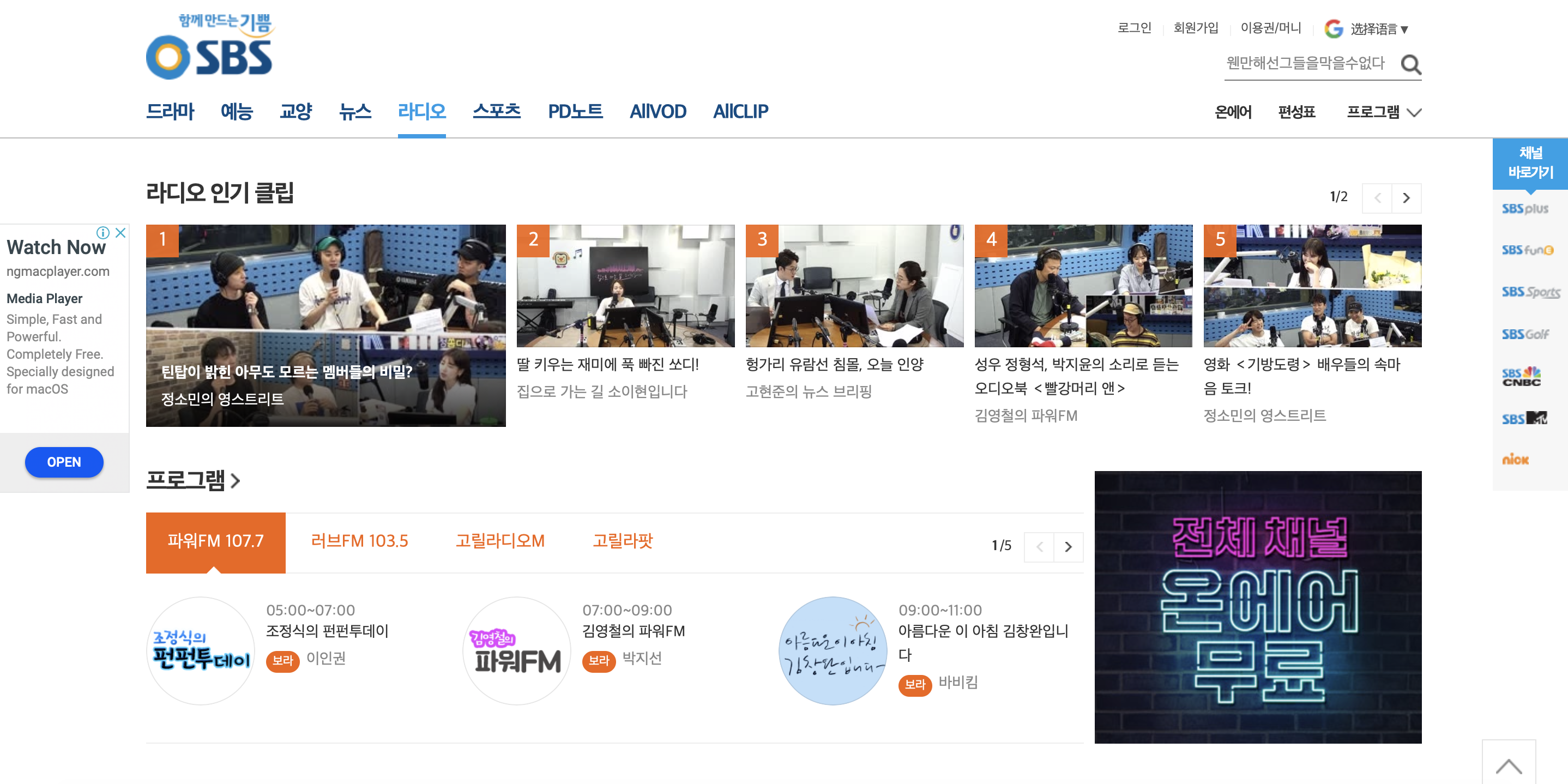Click 전체 채널 온에어 무료 banner
This screenshot has height=784, width=1568.
click(x=1258, y=607)
